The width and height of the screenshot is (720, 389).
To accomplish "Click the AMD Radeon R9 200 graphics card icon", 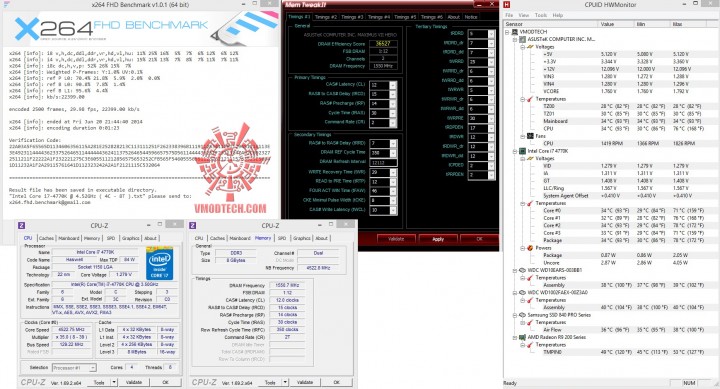I will click(522, 337).
